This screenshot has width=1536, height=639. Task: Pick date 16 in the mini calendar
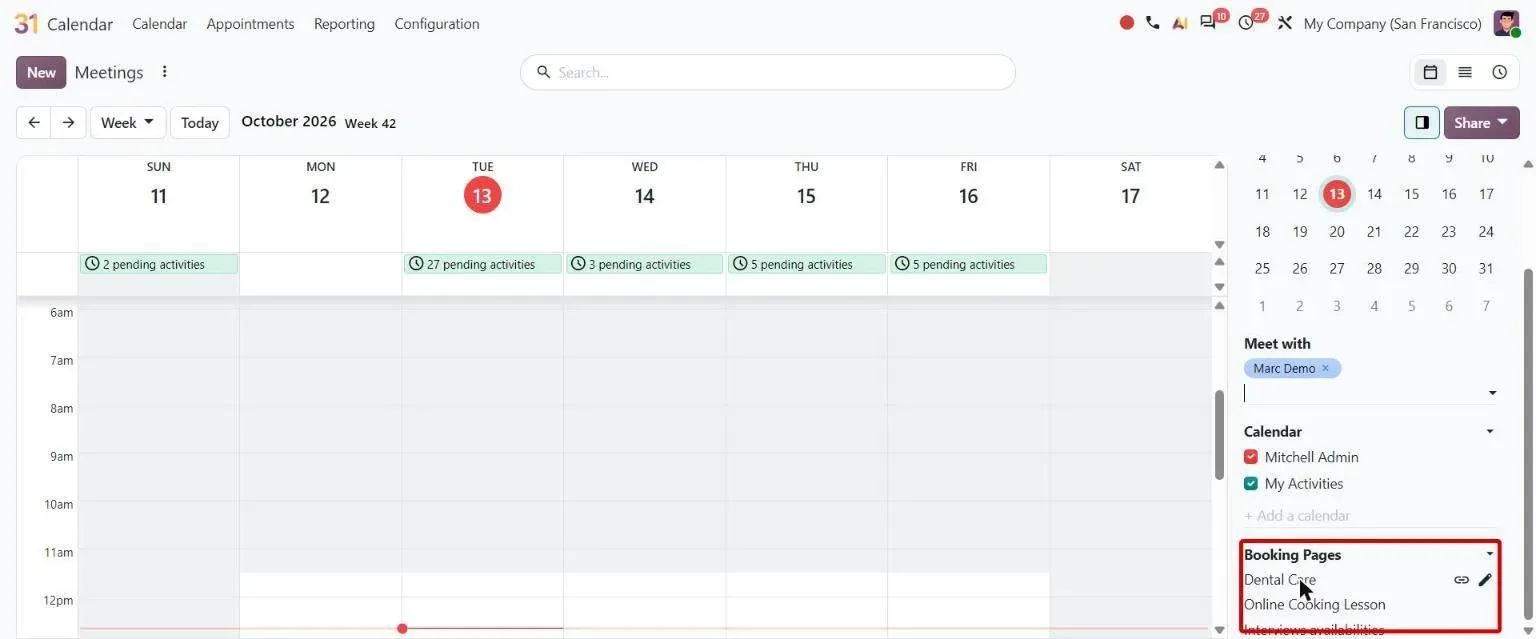point(1449,194)
